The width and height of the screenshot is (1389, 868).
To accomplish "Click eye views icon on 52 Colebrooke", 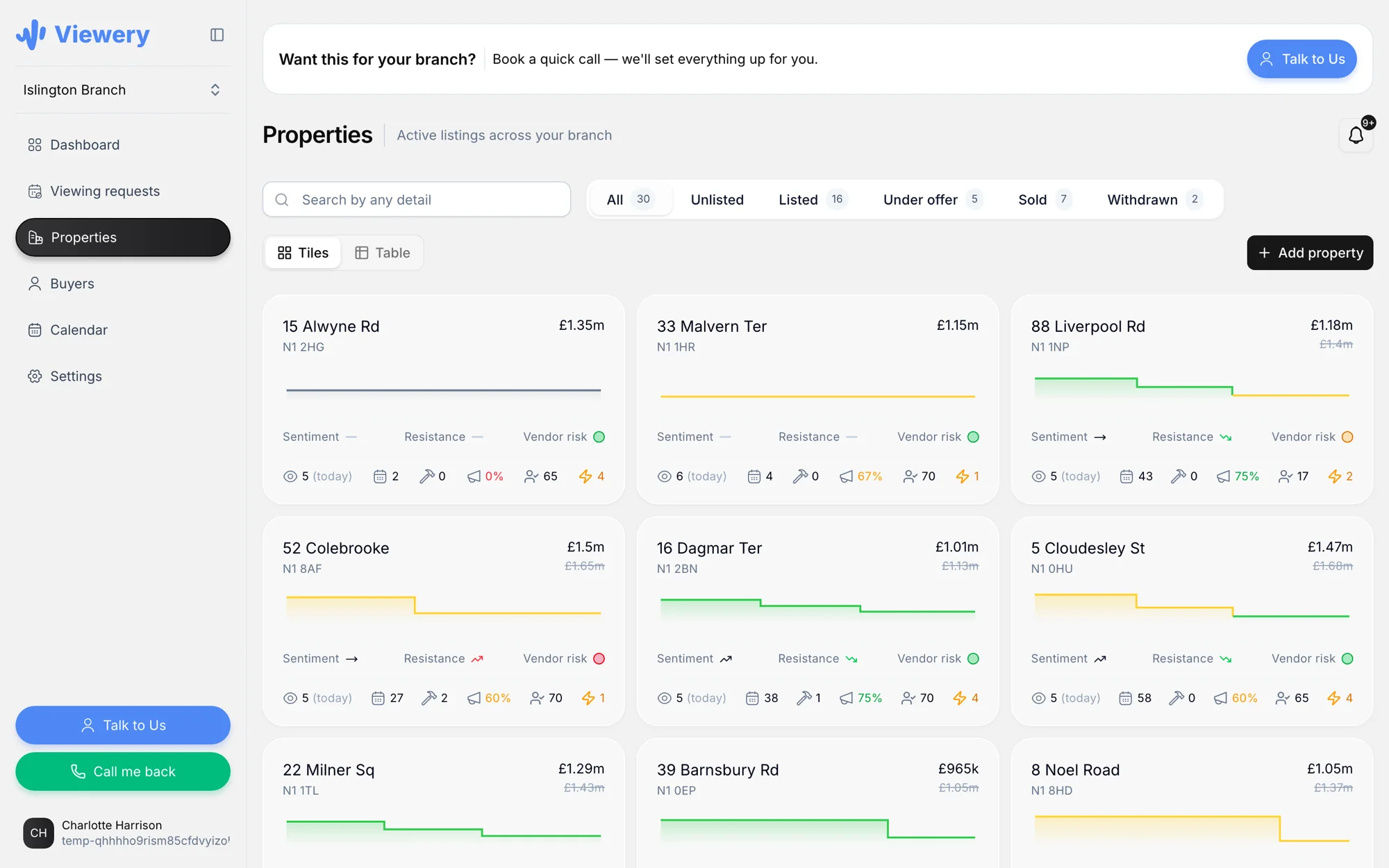I will 290,698.
